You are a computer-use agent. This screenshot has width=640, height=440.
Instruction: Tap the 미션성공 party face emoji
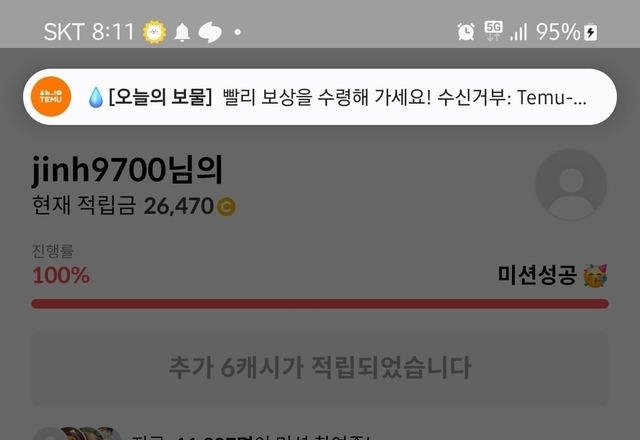click(595, 276)
